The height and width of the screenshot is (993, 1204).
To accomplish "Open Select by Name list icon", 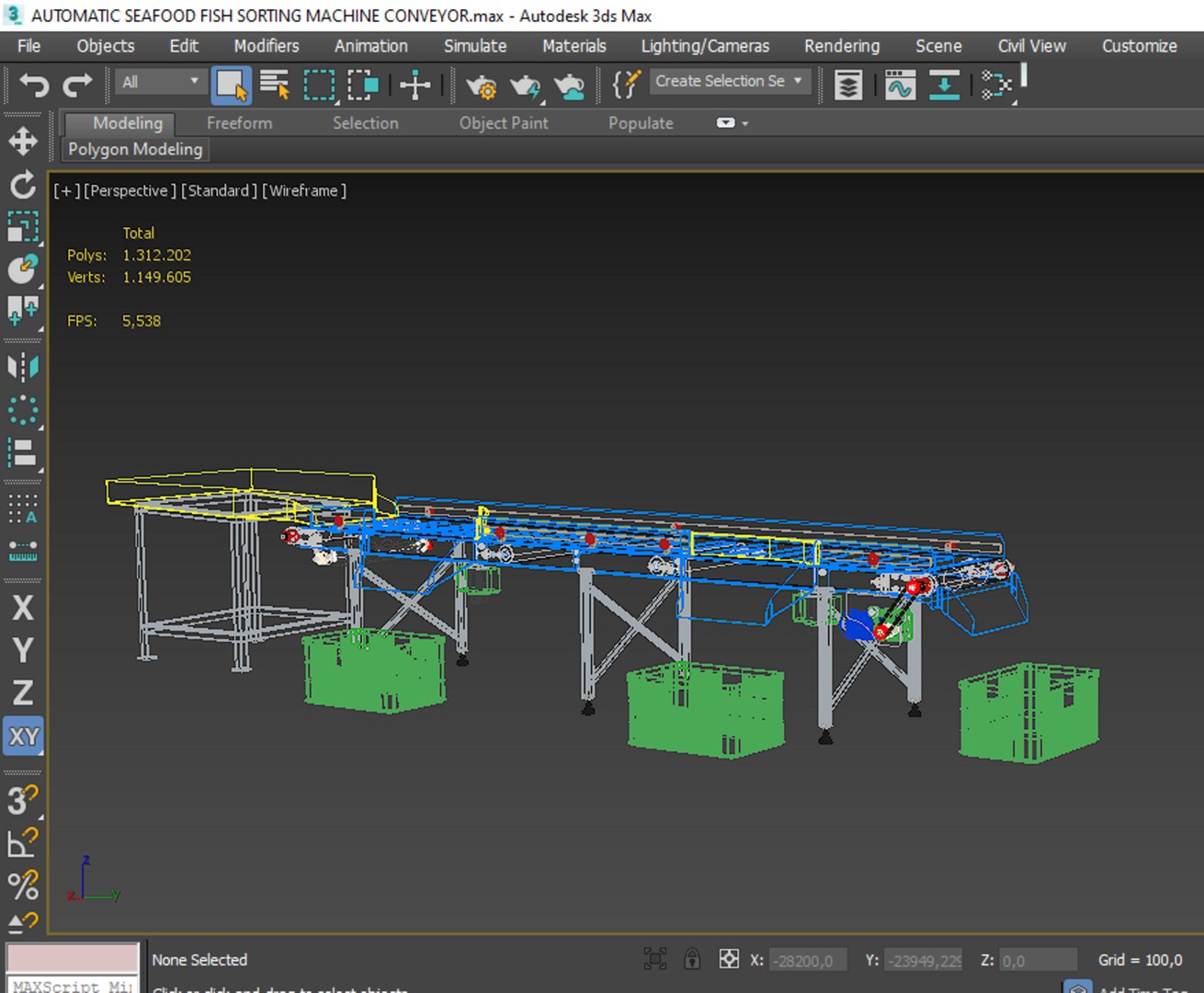I will [274, 85].
